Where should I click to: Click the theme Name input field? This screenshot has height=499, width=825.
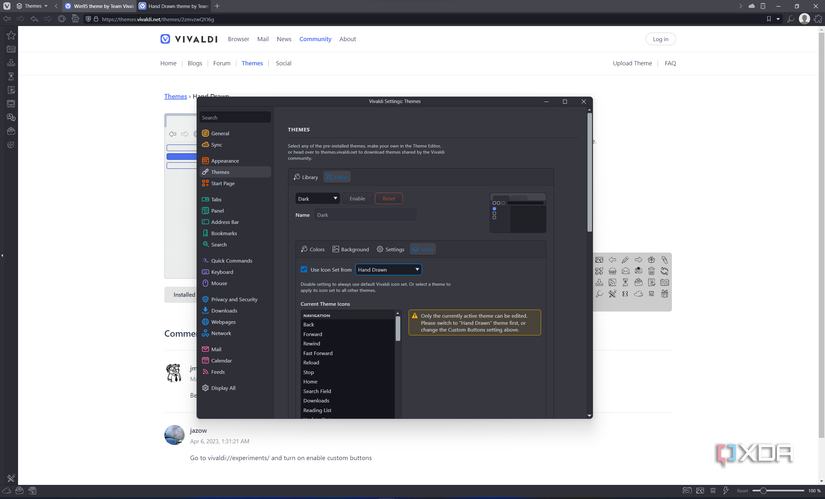(365, 215)
